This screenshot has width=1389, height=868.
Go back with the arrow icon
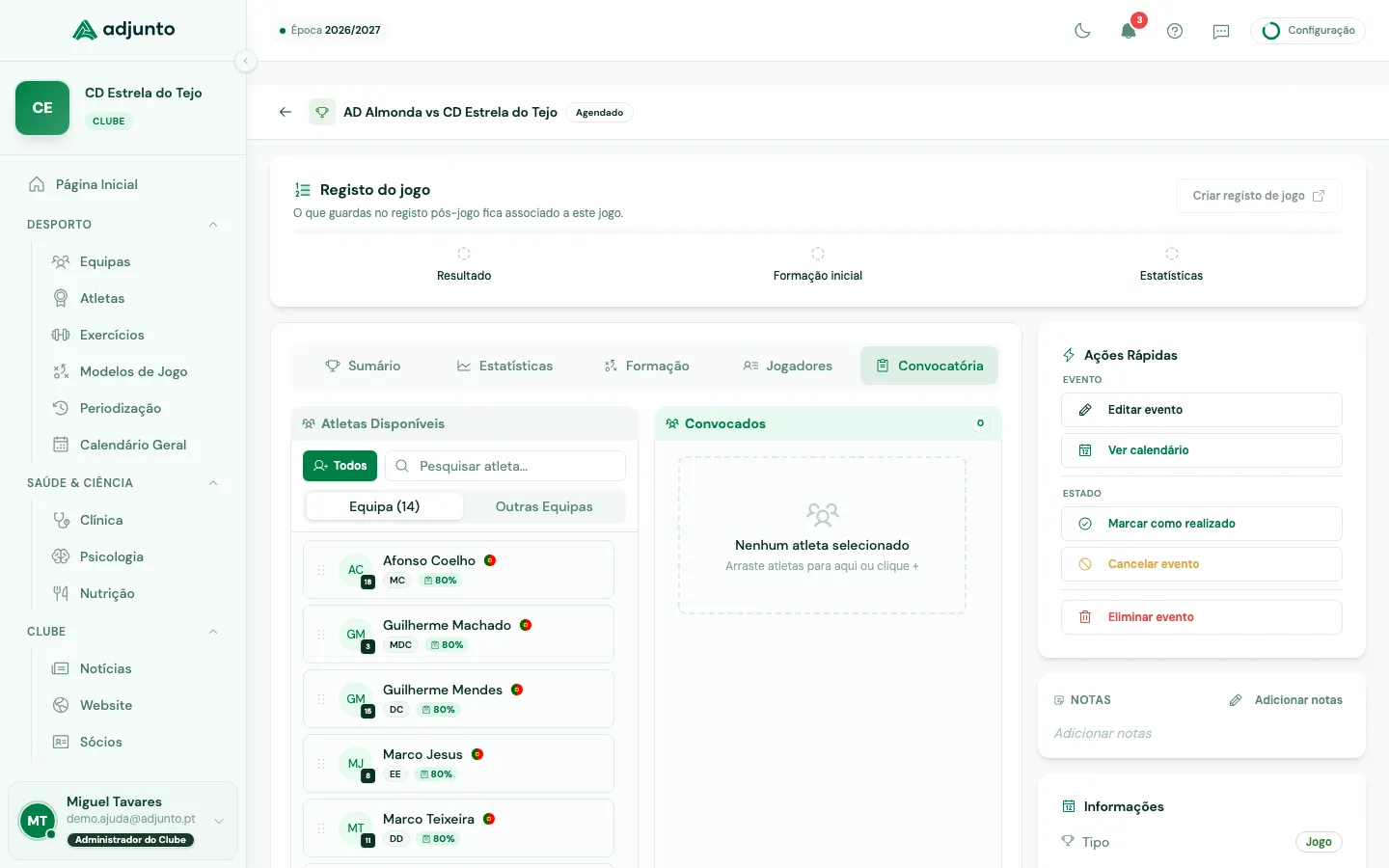286,112
